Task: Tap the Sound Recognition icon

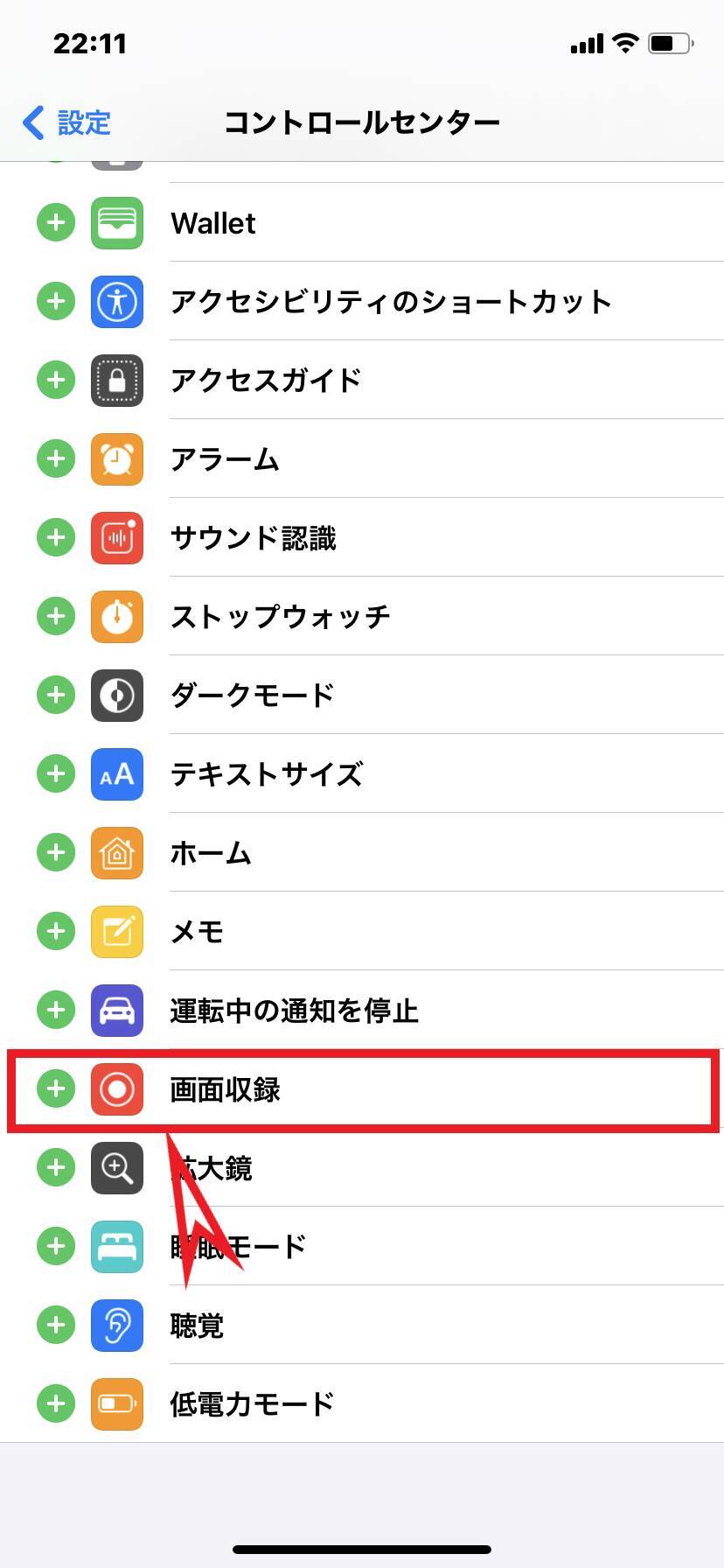Action: (117, 538)
